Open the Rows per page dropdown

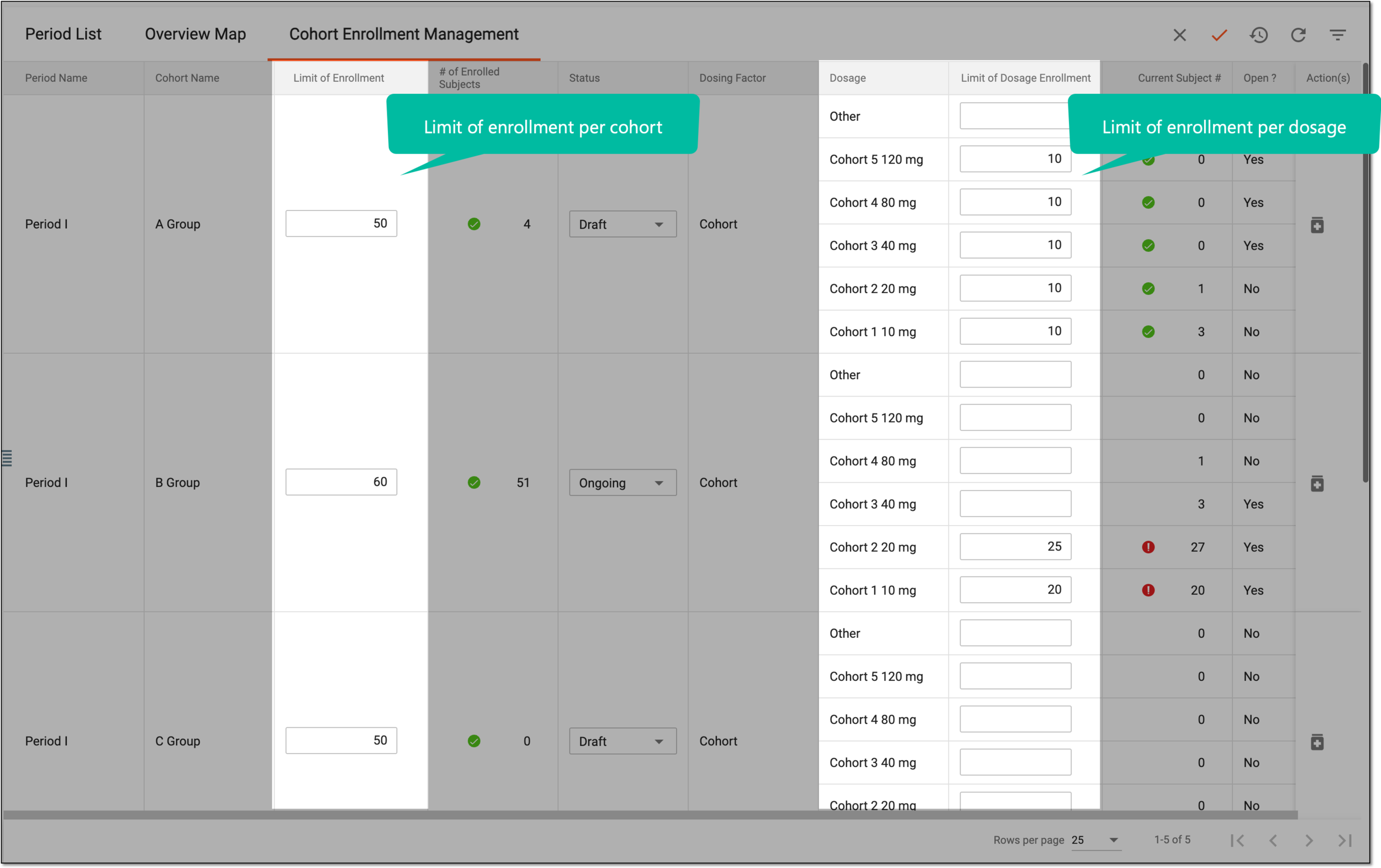[1095, 840]
